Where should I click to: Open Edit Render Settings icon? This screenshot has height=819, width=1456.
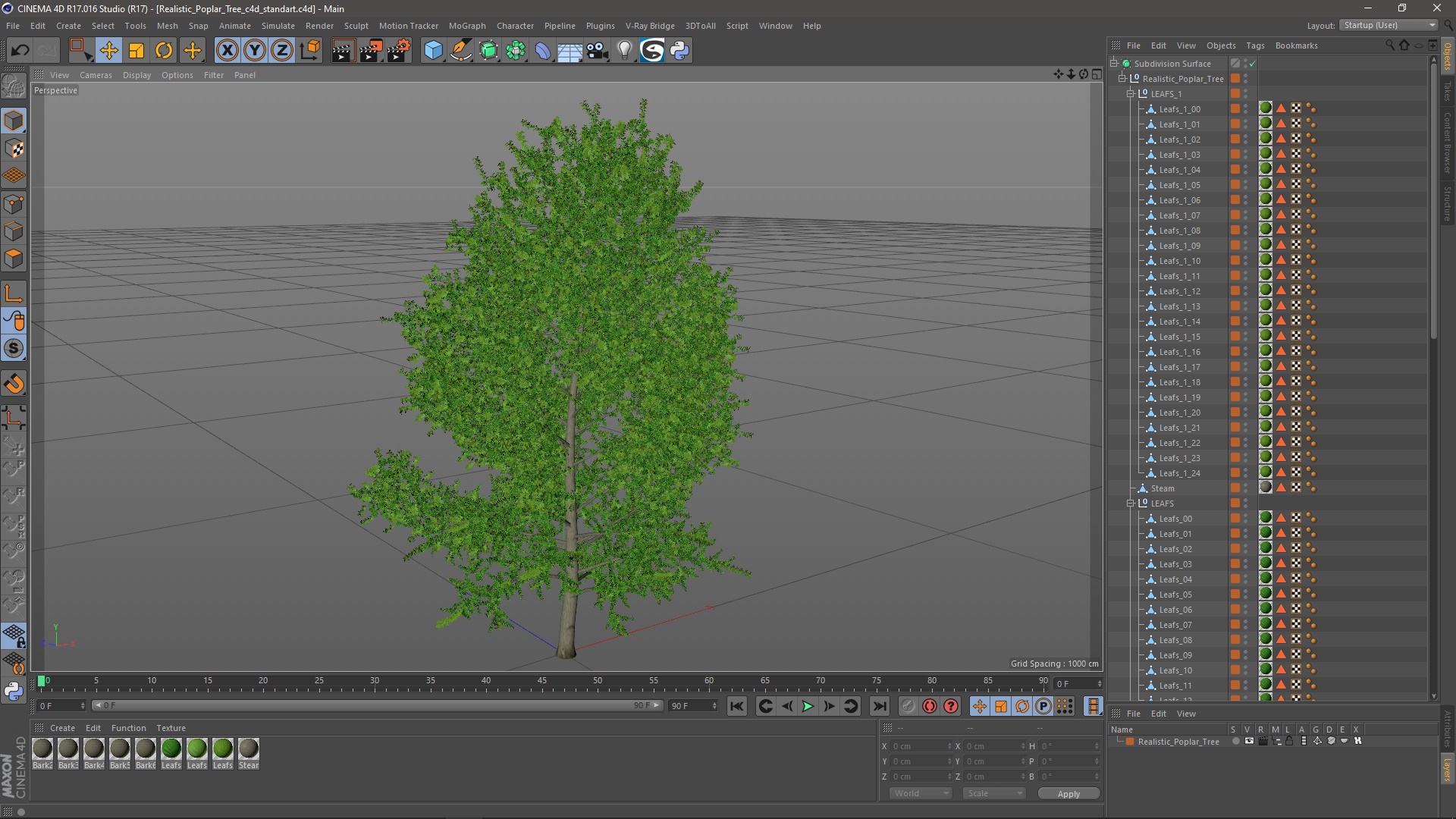point(399,51)
